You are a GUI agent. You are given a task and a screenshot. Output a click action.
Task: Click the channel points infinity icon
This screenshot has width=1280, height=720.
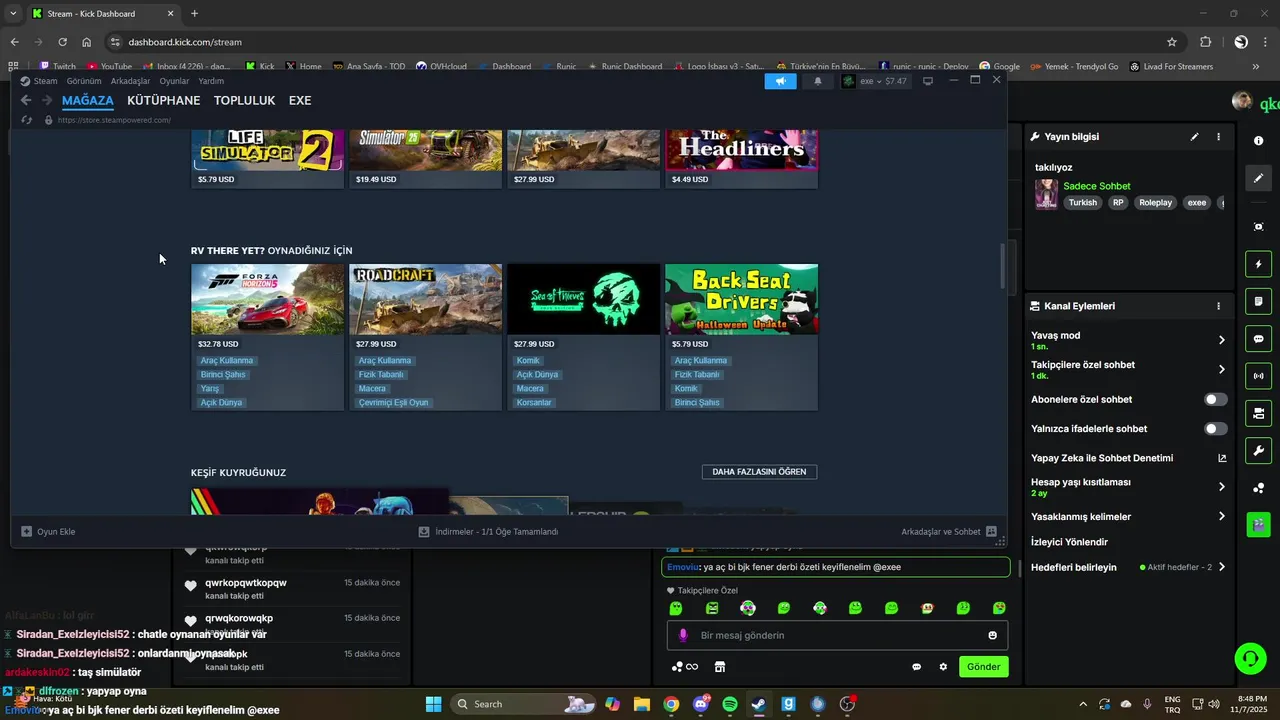click(x=685, y=667)
